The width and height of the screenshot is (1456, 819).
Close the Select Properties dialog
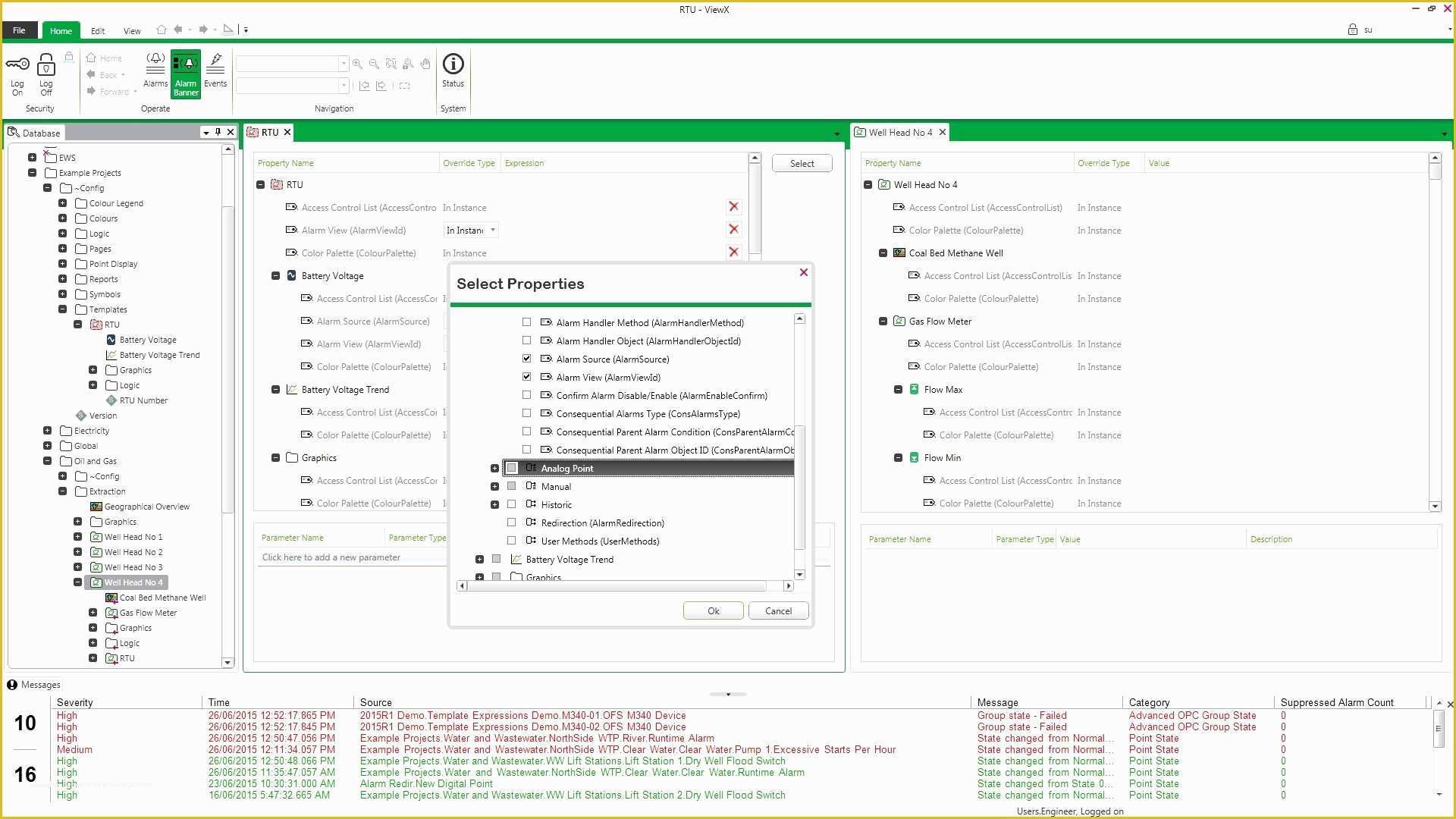[803, 272]
